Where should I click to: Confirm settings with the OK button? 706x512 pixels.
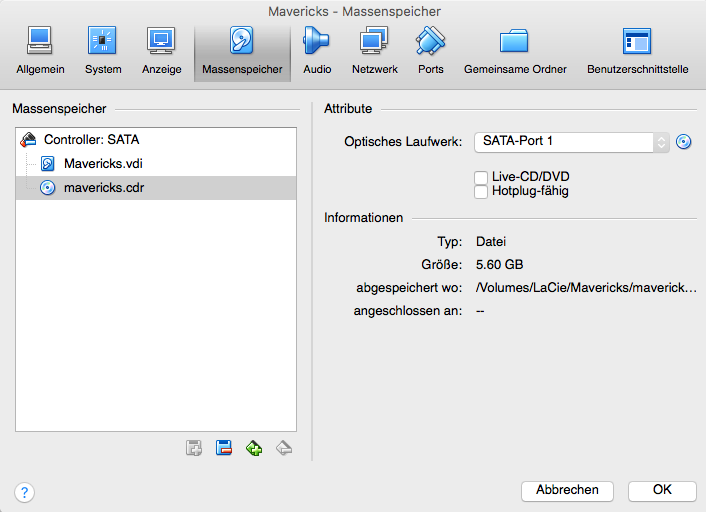(x=662, y=490)
